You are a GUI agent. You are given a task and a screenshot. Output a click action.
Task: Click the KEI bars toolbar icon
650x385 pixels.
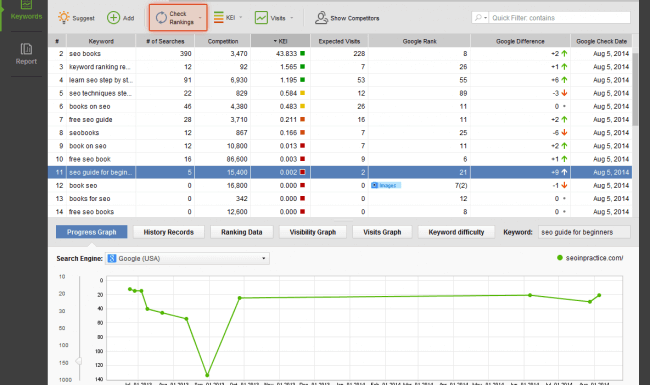(218, 17)
